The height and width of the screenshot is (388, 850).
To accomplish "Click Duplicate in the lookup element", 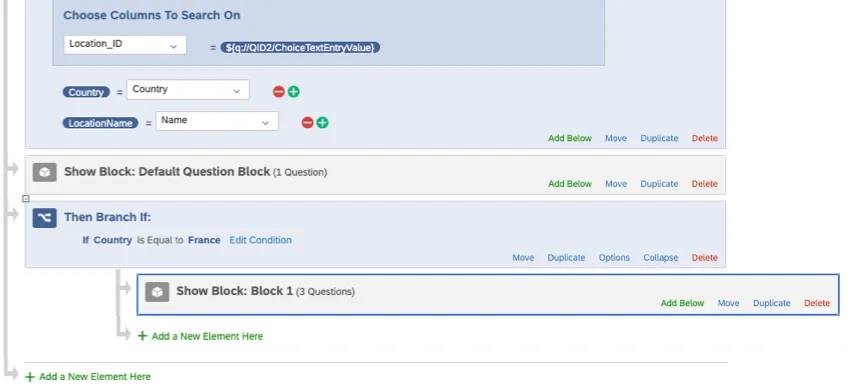I will 659,138.
